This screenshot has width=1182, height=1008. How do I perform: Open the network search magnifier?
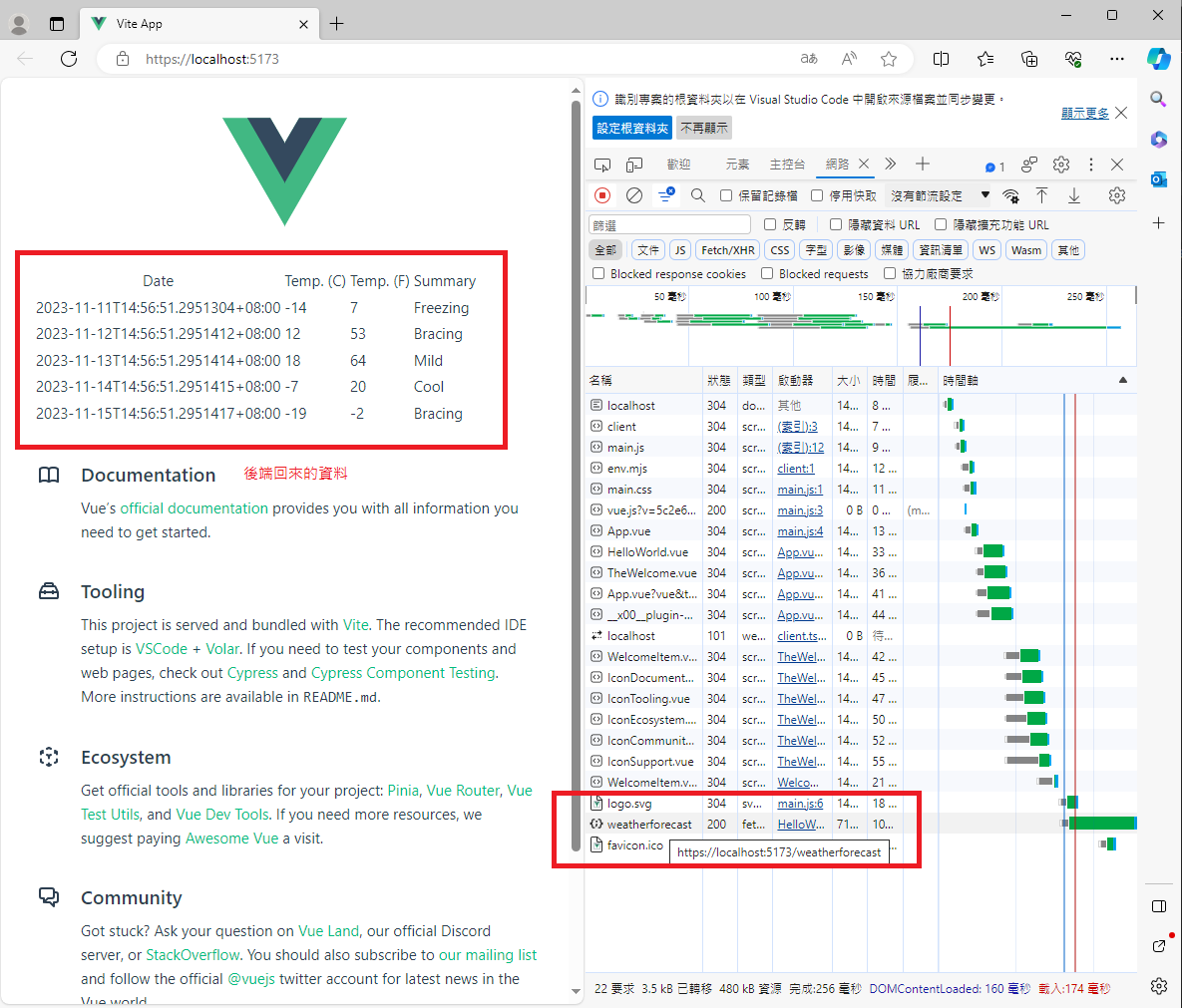point(698,195)
